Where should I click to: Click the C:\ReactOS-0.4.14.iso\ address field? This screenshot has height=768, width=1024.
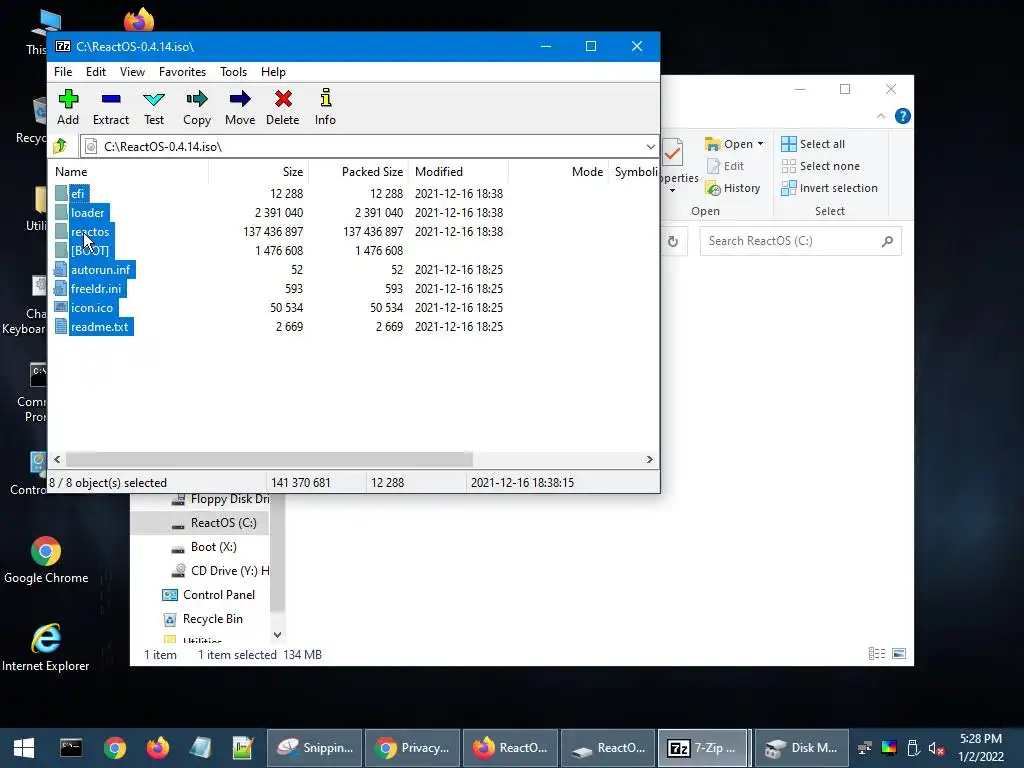click(x=369, y=146)
